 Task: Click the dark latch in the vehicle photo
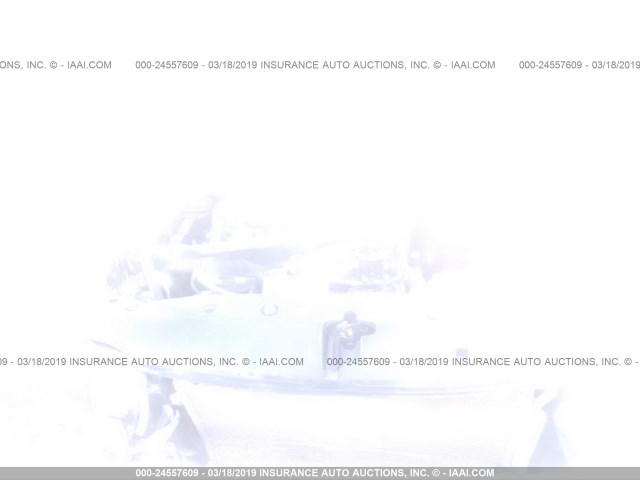(x=352, y=326)
